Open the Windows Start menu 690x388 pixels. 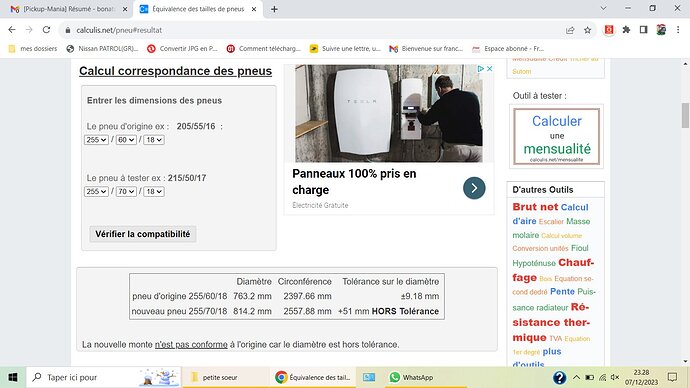click(x=13, y=377)
